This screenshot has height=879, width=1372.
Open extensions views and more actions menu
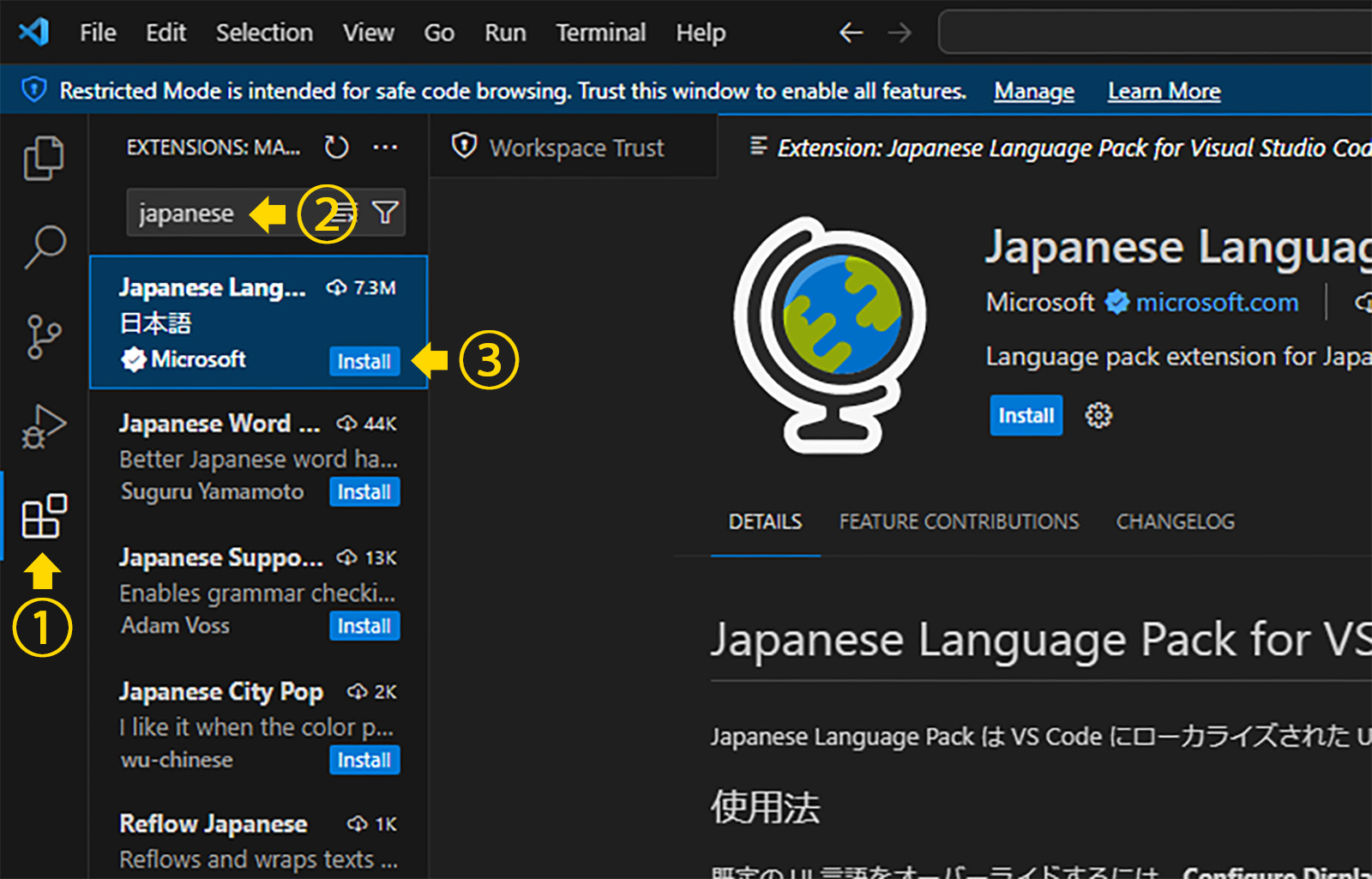point(385,148)
